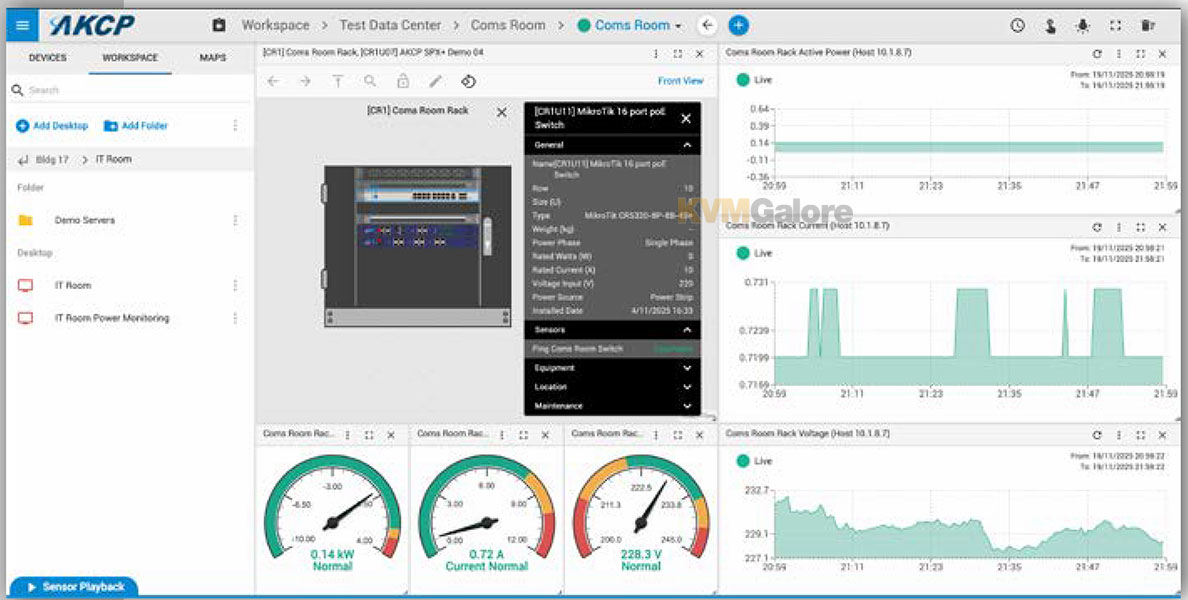The width and height of the screenshot is (1188, 600).
Task: Switch to the Maps tab
Action: [212, 58]
